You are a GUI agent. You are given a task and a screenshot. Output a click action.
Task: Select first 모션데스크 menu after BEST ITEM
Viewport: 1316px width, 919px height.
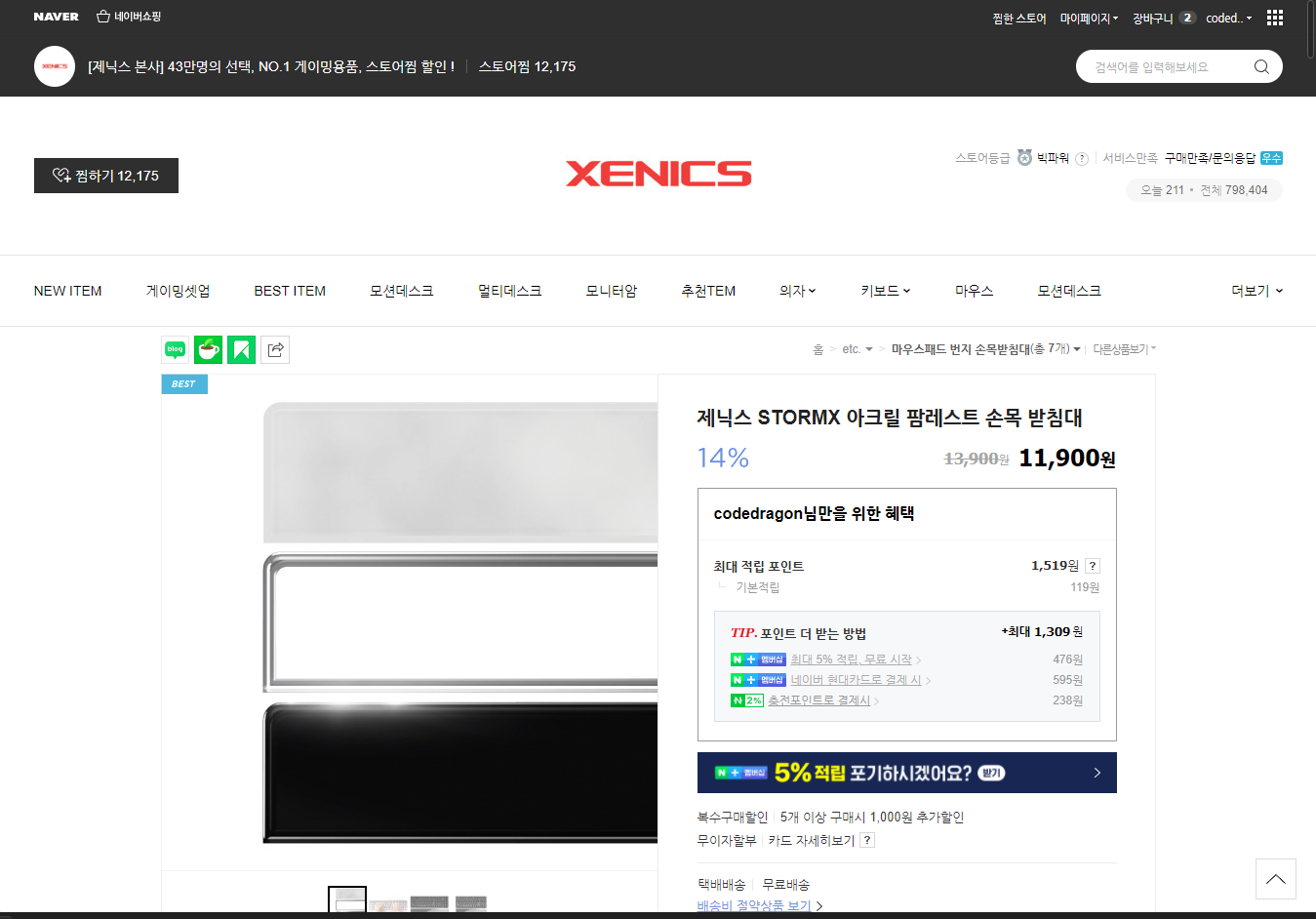[401, 291]
